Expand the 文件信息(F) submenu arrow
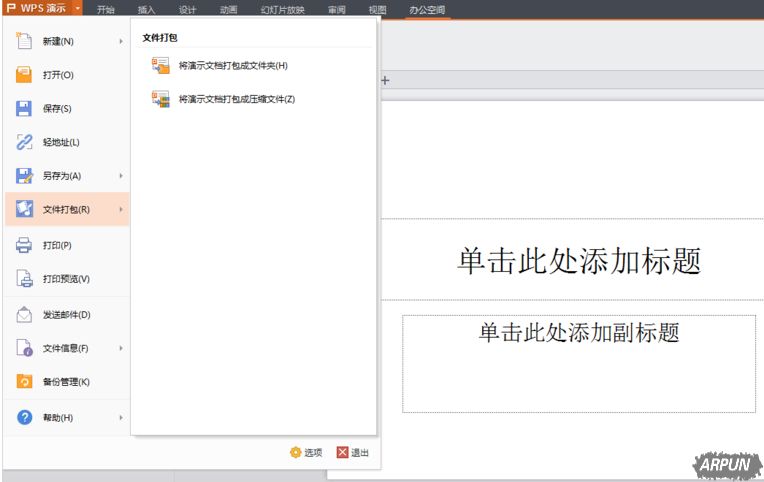The width and height of the screenshot is (764, 482). click(121, 348)
